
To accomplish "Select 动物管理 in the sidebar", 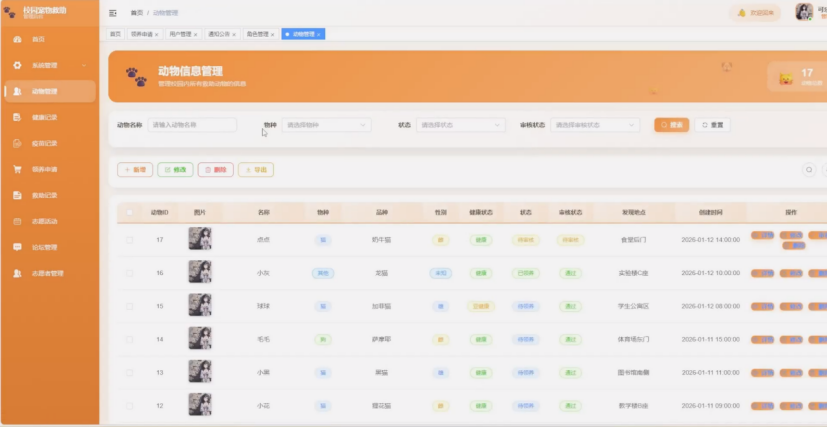I will click(x=50, y=91).
